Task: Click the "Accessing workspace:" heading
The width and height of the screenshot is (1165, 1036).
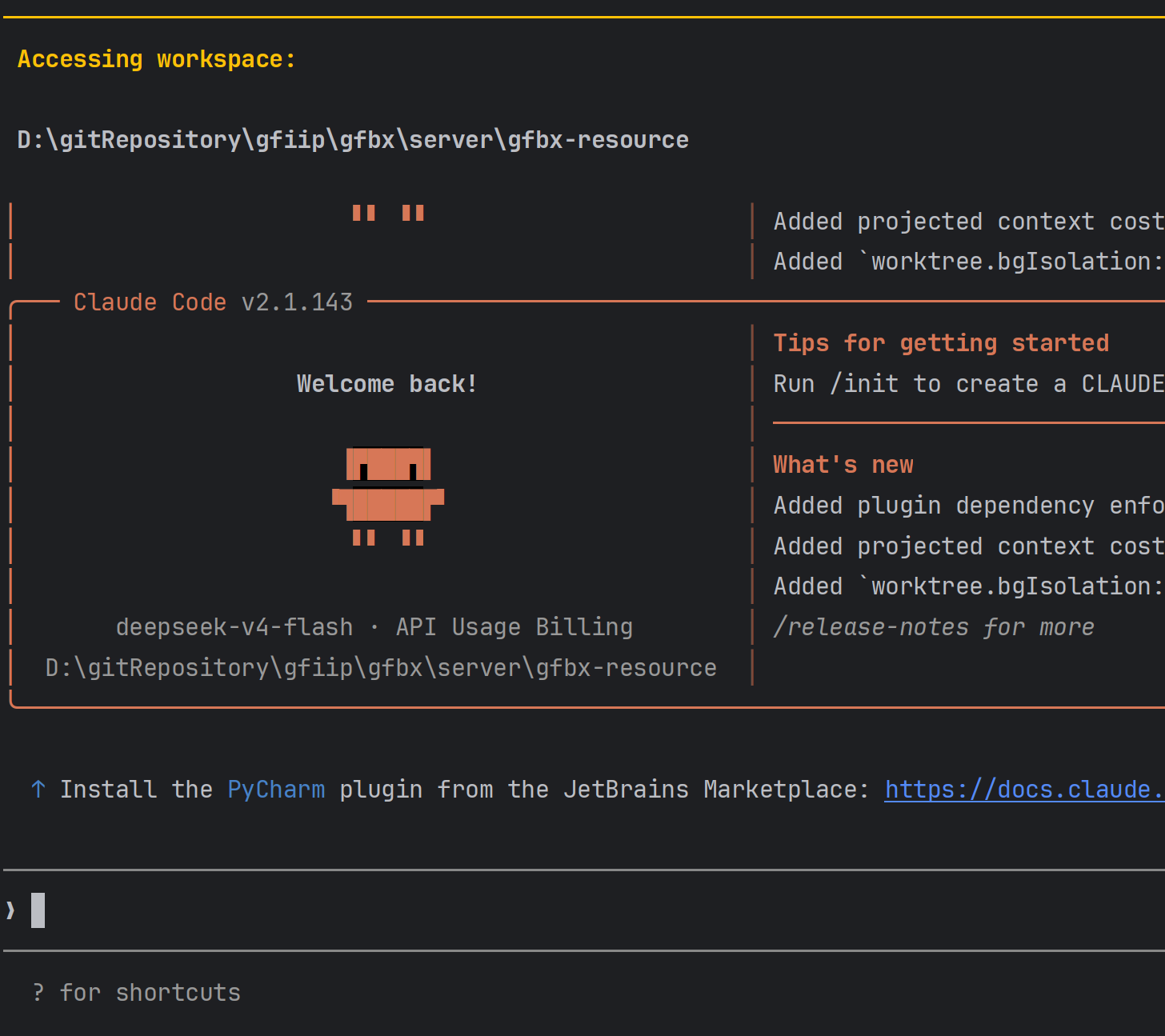Action: pos(157,59)
